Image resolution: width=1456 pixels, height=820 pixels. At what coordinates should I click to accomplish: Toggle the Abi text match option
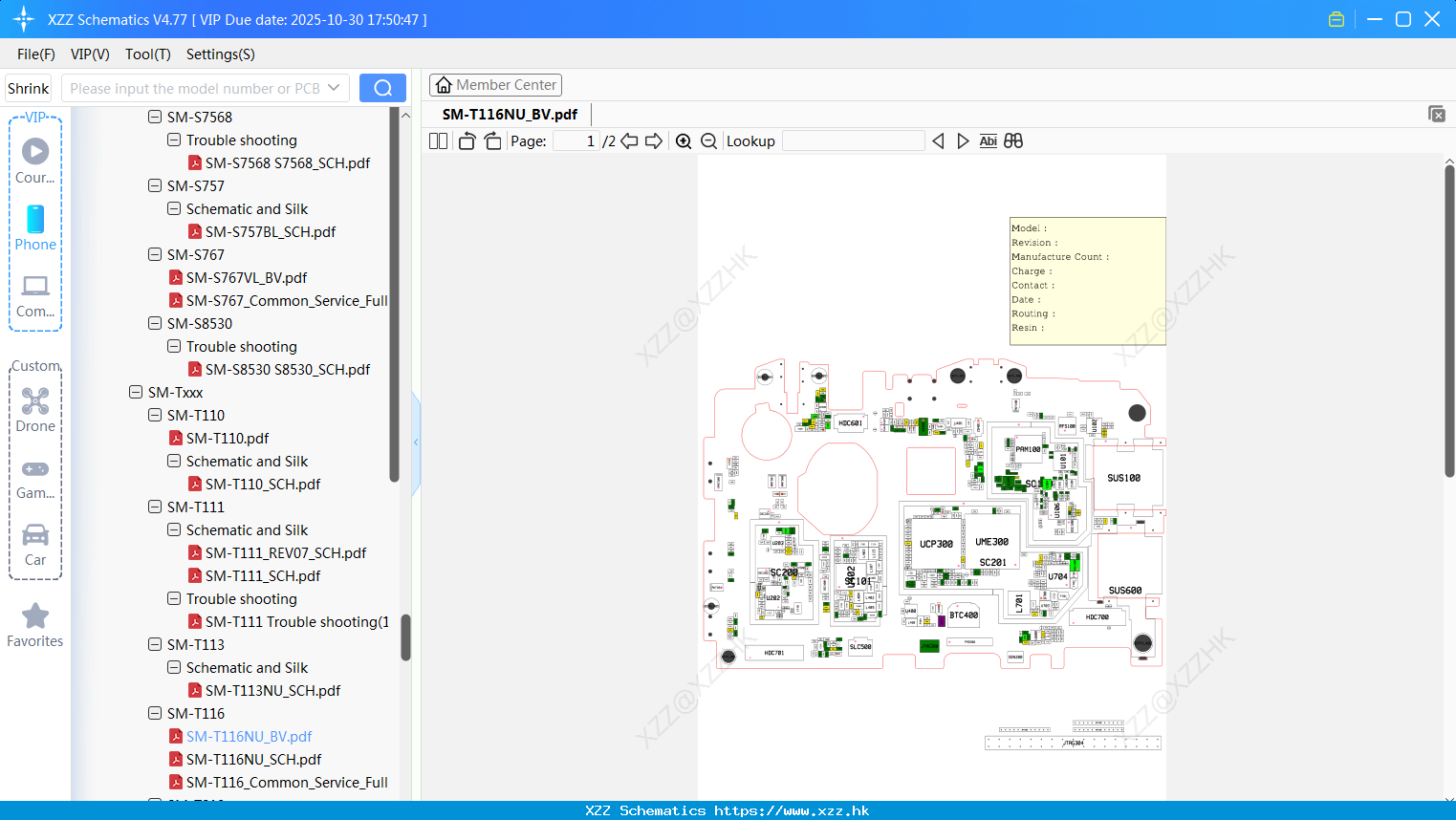(x=989, y=140)
